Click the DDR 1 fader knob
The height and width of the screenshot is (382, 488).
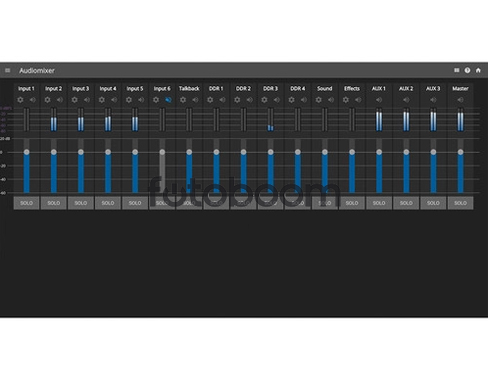[x=216, y=152]
